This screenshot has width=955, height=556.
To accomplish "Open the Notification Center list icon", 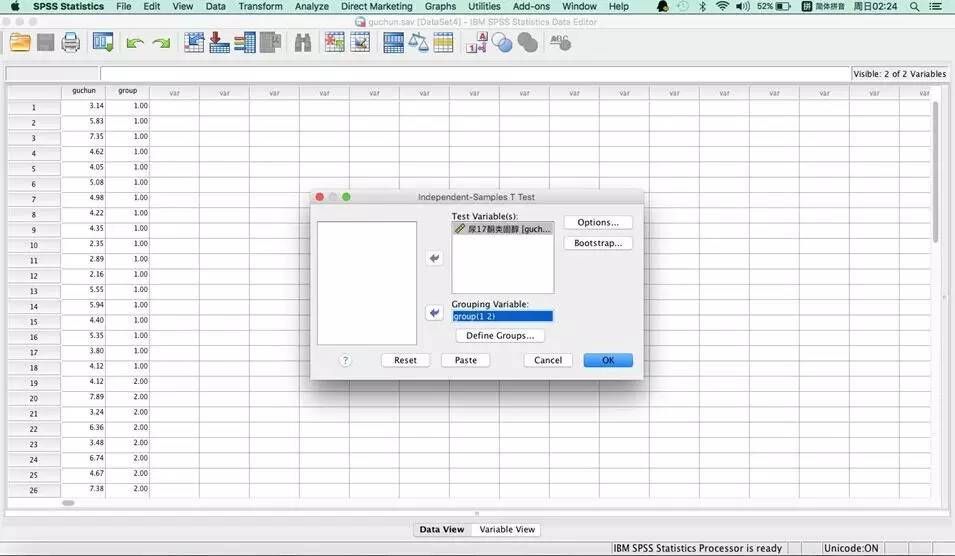I will pyautogui.click(x=936, y=7).
